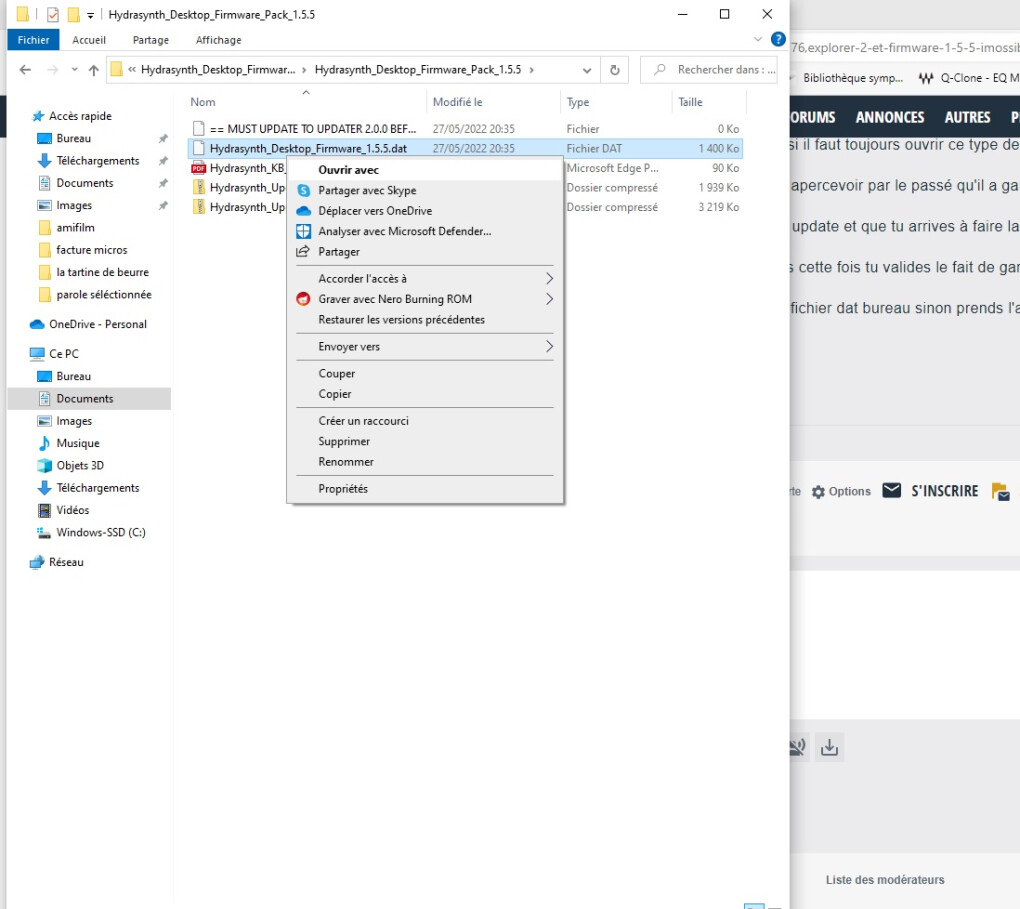Image resolution: width=1020 pixels, height=909 pixels.
Task: Open Propriétés from the context menu
Action: (x=425, y=489)
